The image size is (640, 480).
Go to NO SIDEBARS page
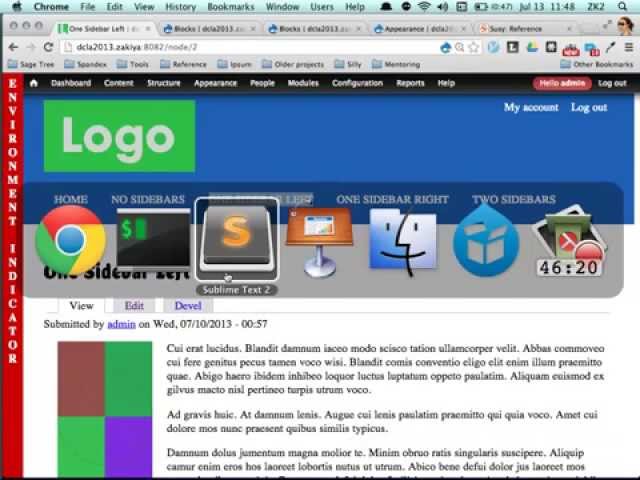click(x=148, y=199)
